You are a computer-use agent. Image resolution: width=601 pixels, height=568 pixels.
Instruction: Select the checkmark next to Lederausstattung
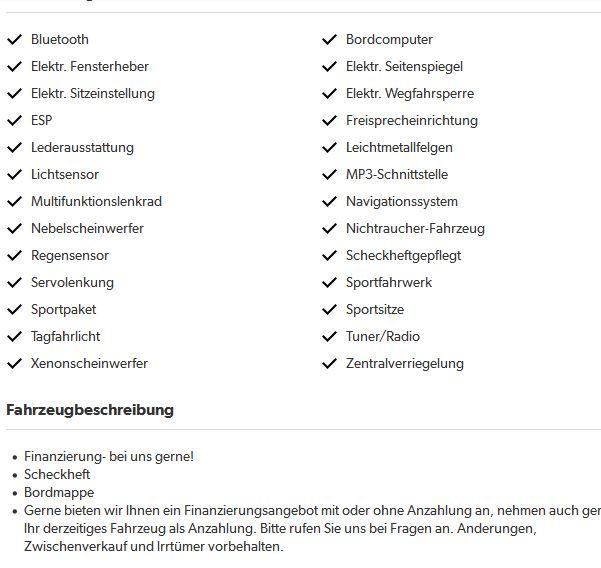(x=14, y=148)
